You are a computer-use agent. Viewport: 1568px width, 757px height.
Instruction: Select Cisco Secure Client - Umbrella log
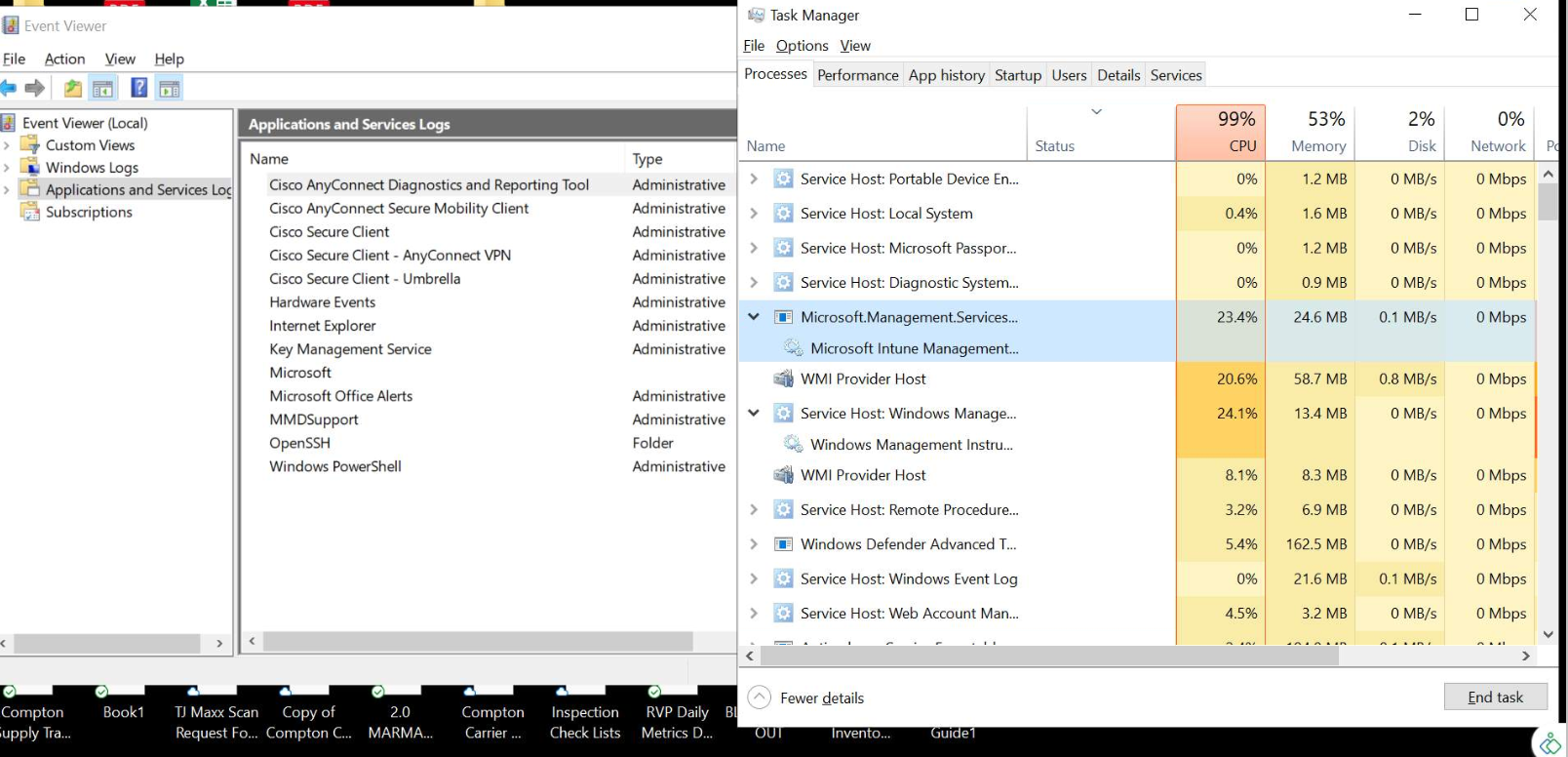pos(365,278)
